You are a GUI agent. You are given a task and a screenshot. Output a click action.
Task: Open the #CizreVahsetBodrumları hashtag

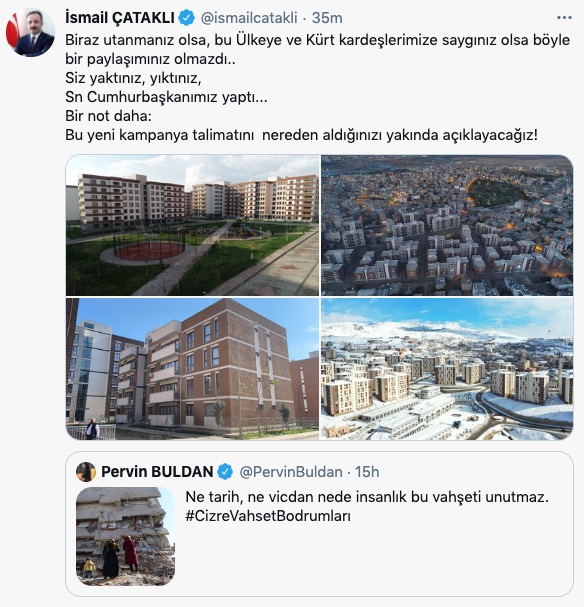coord(268,516)
